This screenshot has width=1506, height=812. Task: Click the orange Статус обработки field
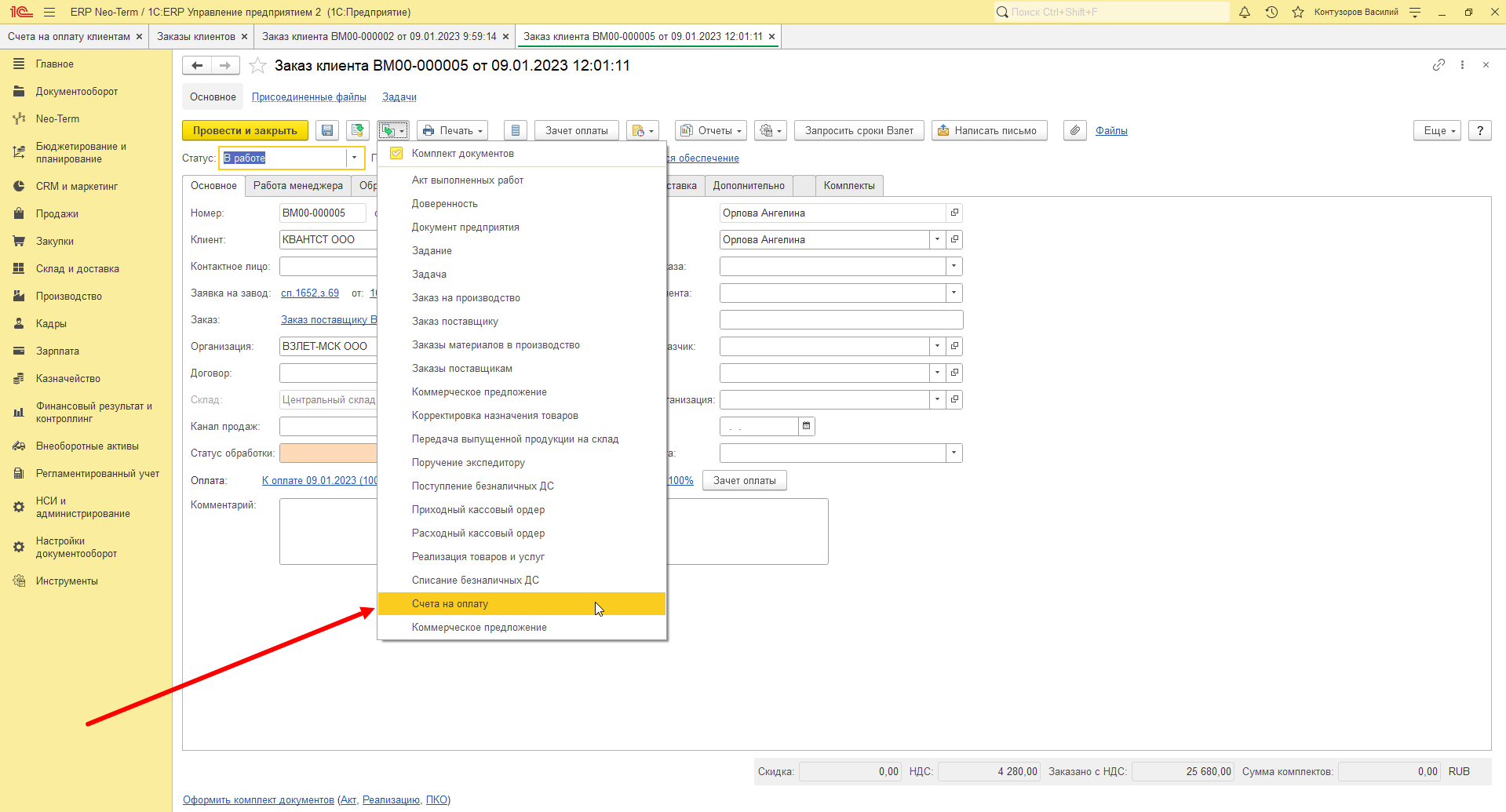pyautogui.click(x=329, y=453)
